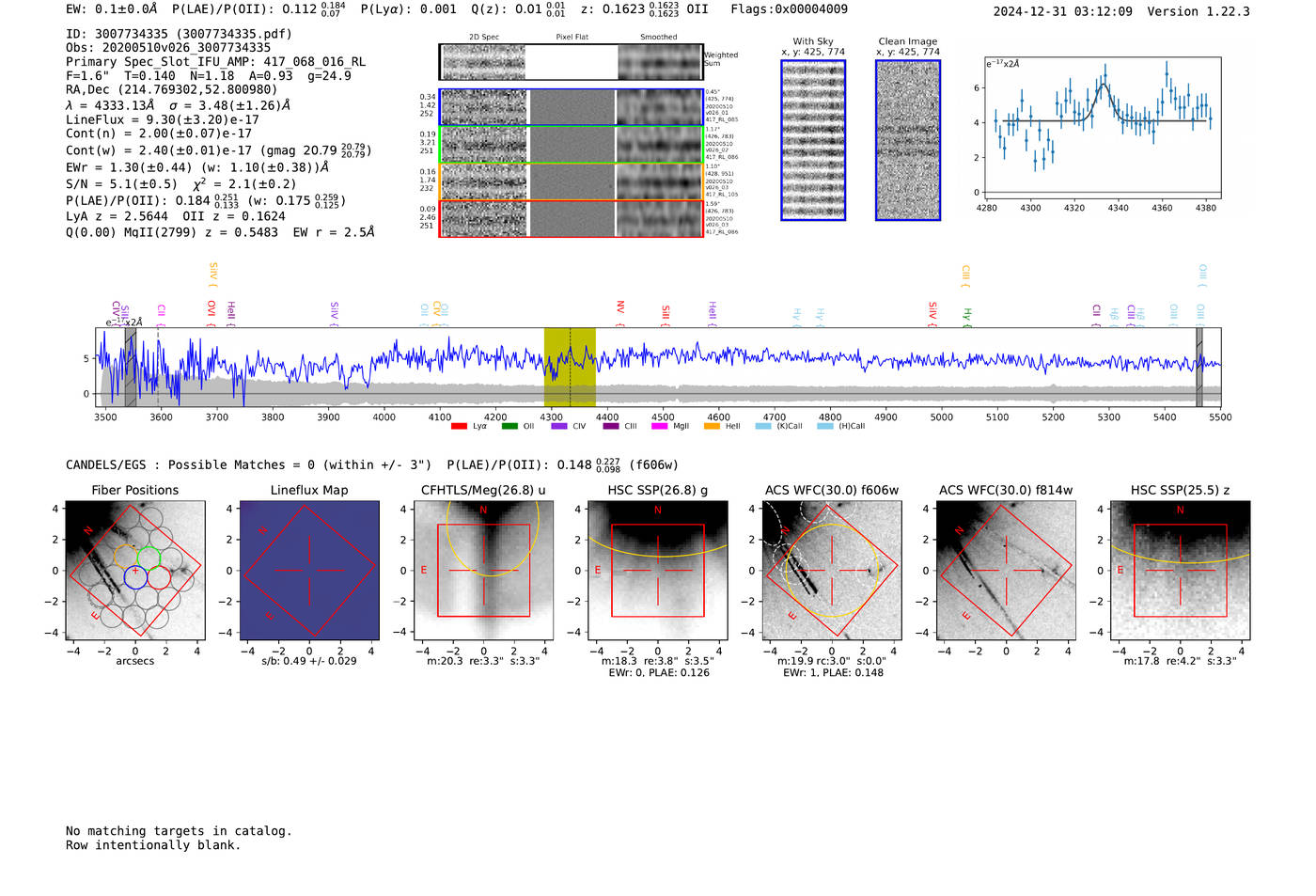Click the magenta MgII legend swatch

pyautogui.click(x=660, y=426)
